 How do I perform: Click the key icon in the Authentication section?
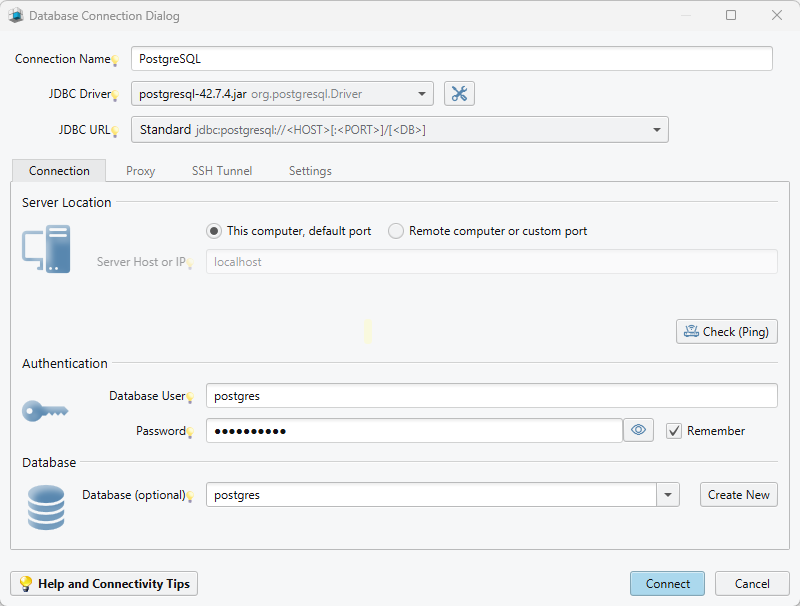44,410
